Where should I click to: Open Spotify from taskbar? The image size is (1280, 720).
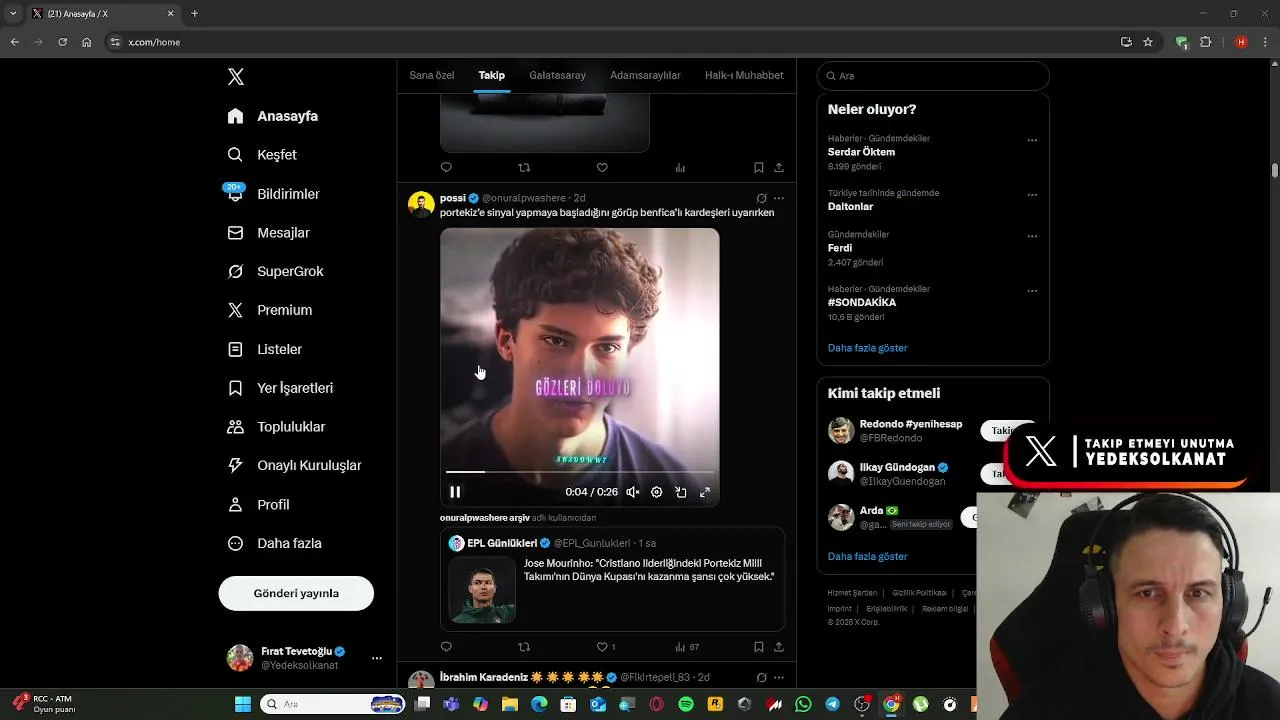point(686,704)
